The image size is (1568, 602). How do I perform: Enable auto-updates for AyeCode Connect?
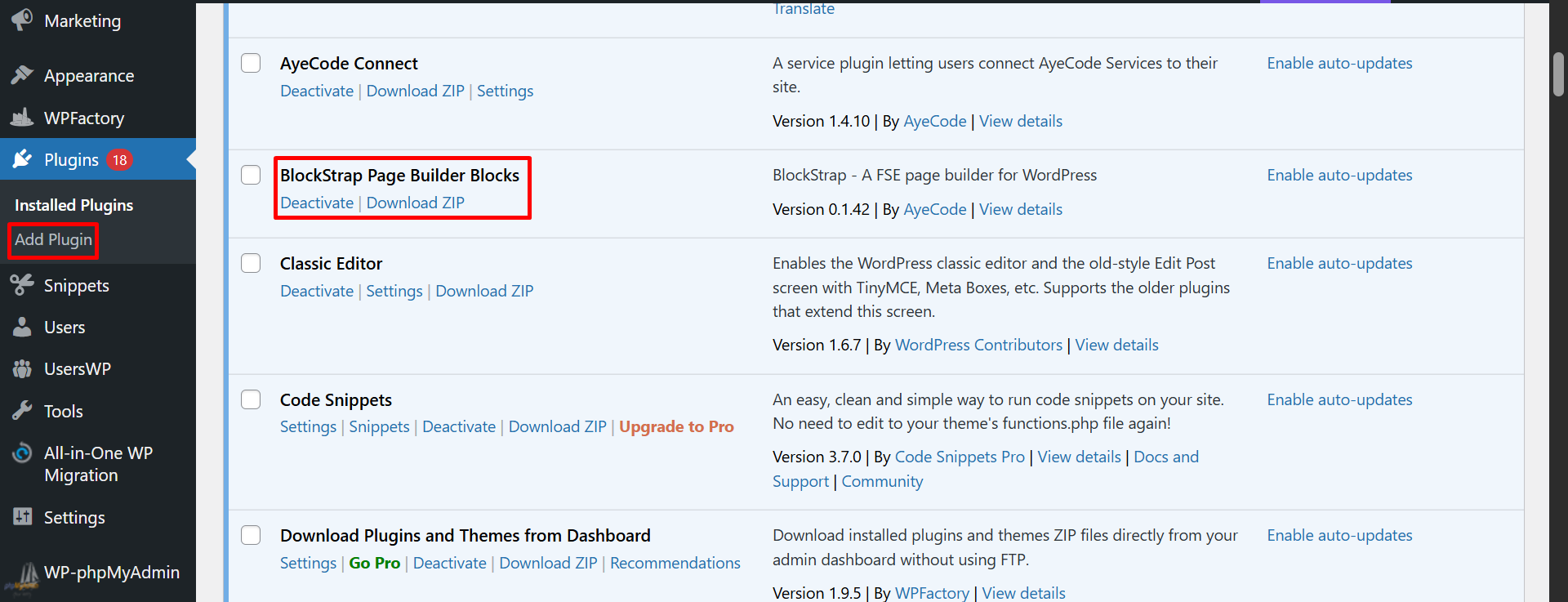(1339, 63)
